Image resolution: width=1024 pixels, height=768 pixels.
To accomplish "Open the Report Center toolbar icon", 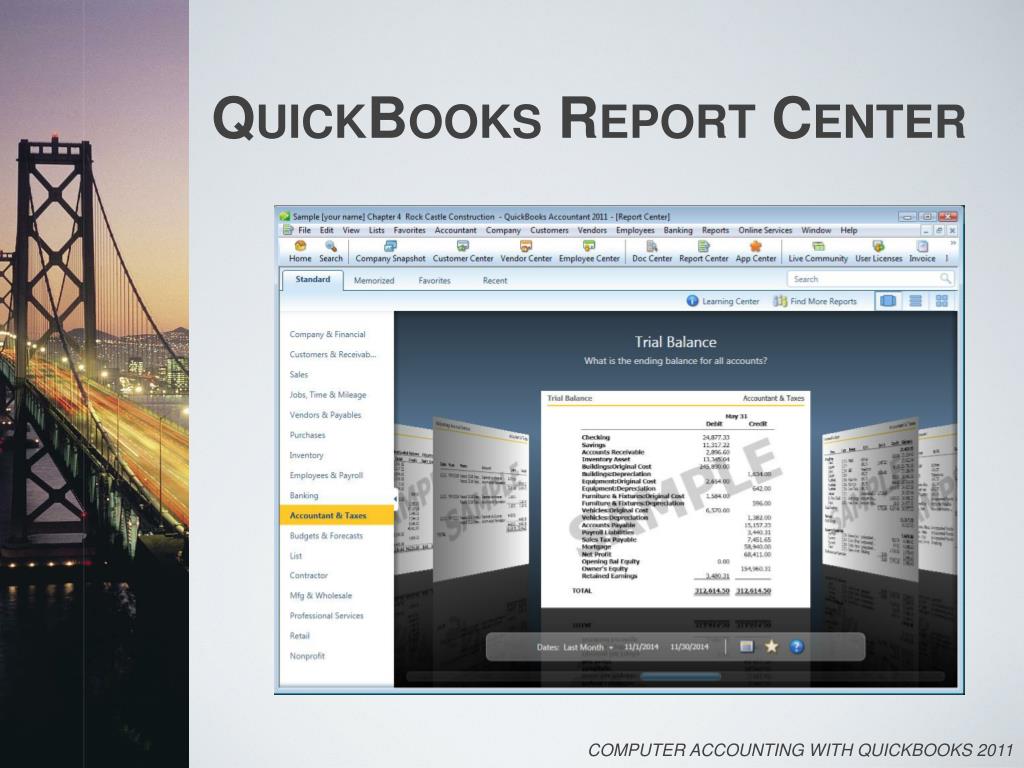I will 703,251.
